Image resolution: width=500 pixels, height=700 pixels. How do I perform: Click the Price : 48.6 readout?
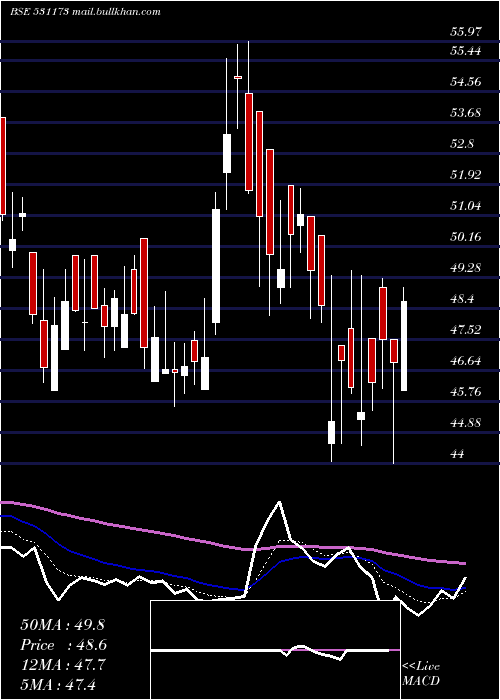63,645
